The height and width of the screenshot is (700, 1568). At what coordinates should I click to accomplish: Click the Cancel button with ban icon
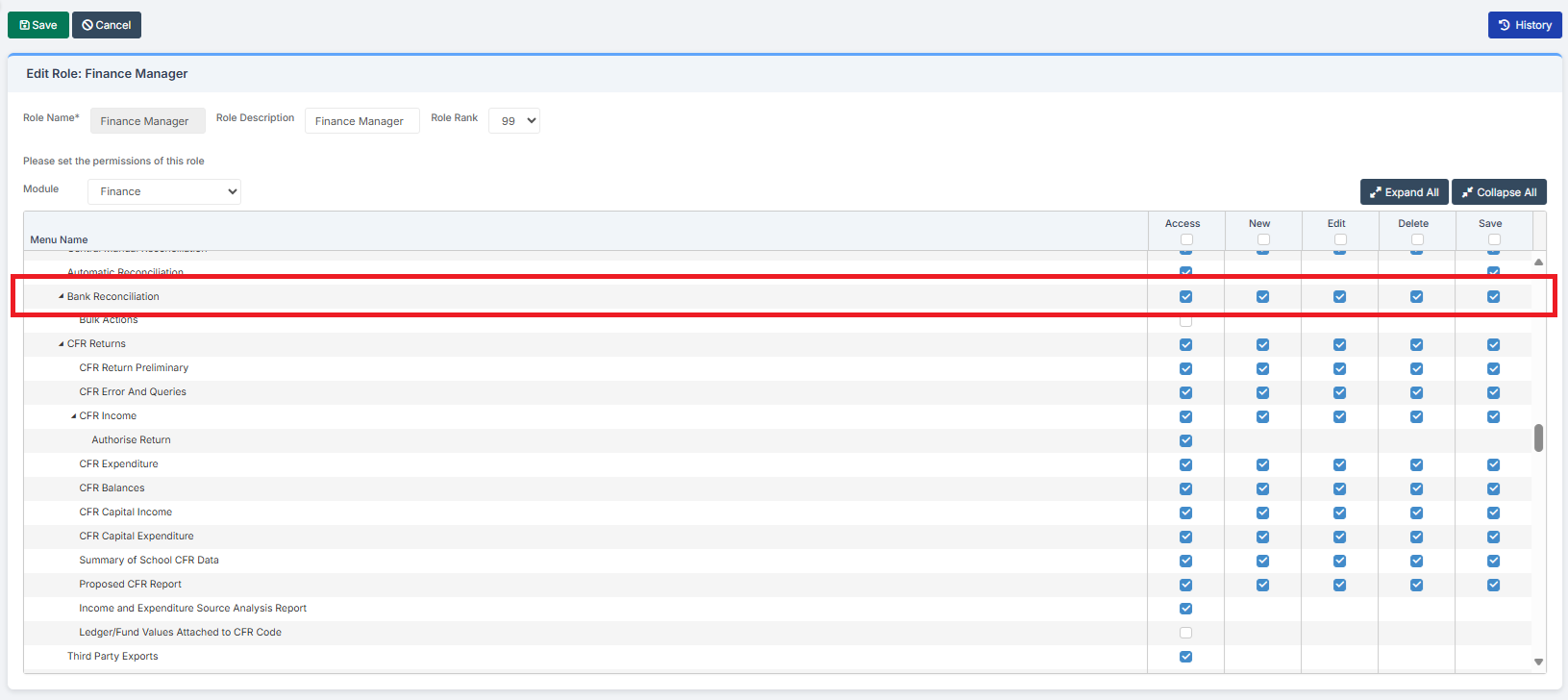107,25
